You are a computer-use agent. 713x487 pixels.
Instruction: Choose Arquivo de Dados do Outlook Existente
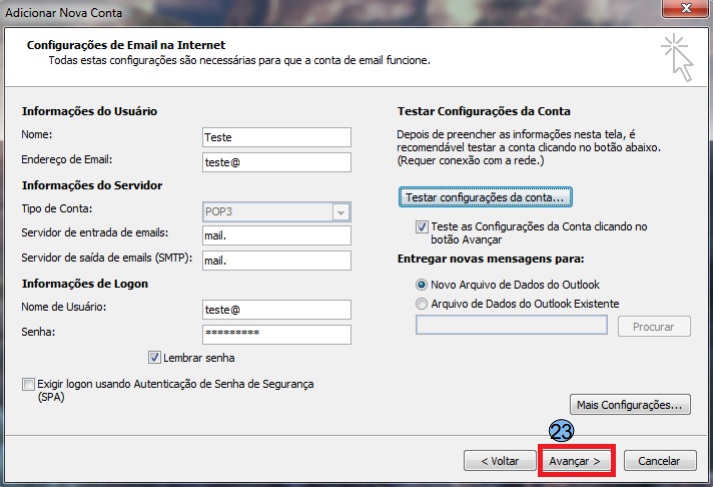point(422,303)
